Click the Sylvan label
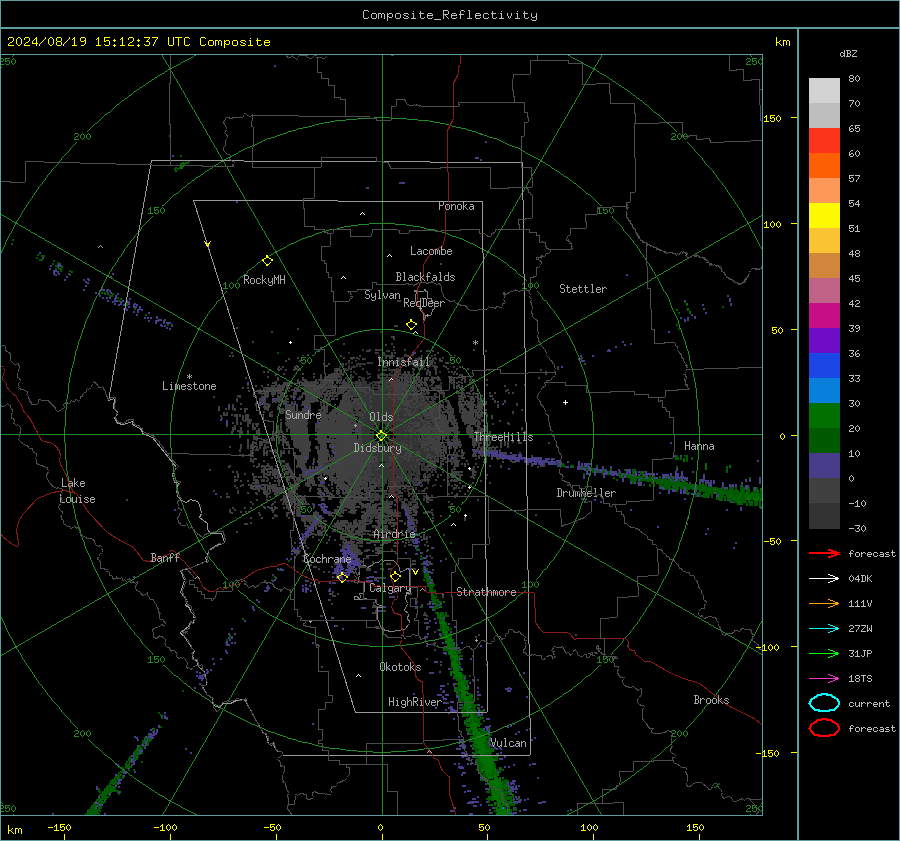The image size is (900, 841). pos(382,295)
